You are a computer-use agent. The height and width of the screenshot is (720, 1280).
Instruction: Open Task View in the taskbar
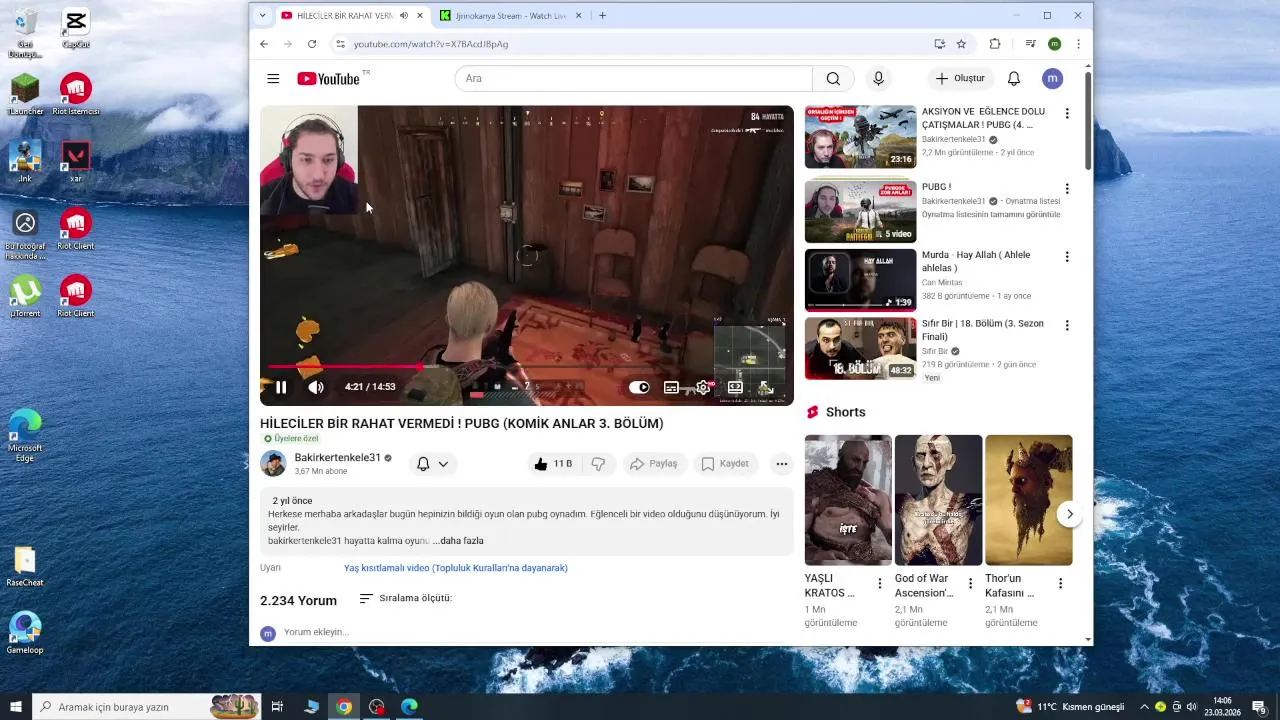click(x=277, y=707)
